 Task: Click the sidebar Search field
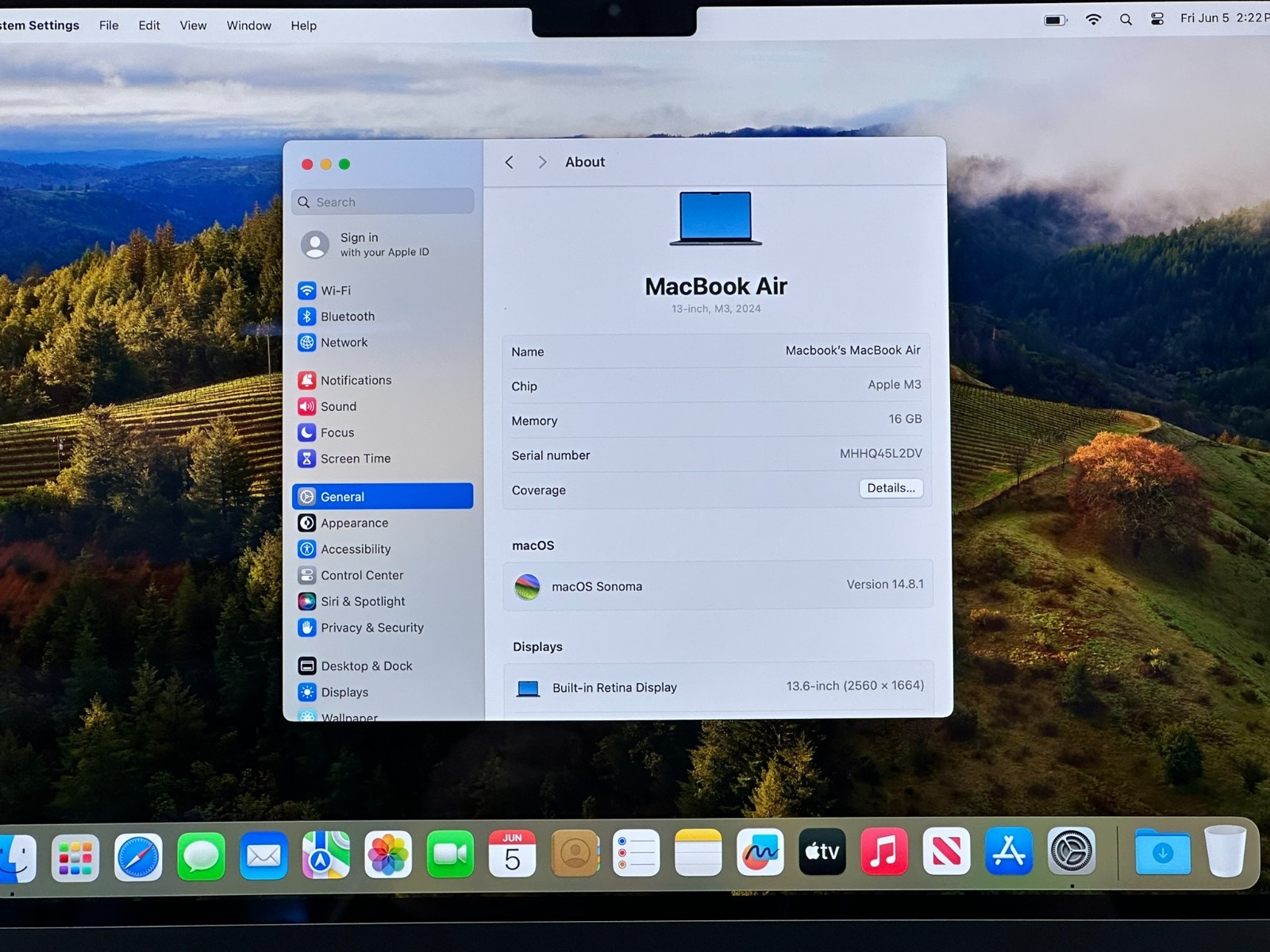383,202
